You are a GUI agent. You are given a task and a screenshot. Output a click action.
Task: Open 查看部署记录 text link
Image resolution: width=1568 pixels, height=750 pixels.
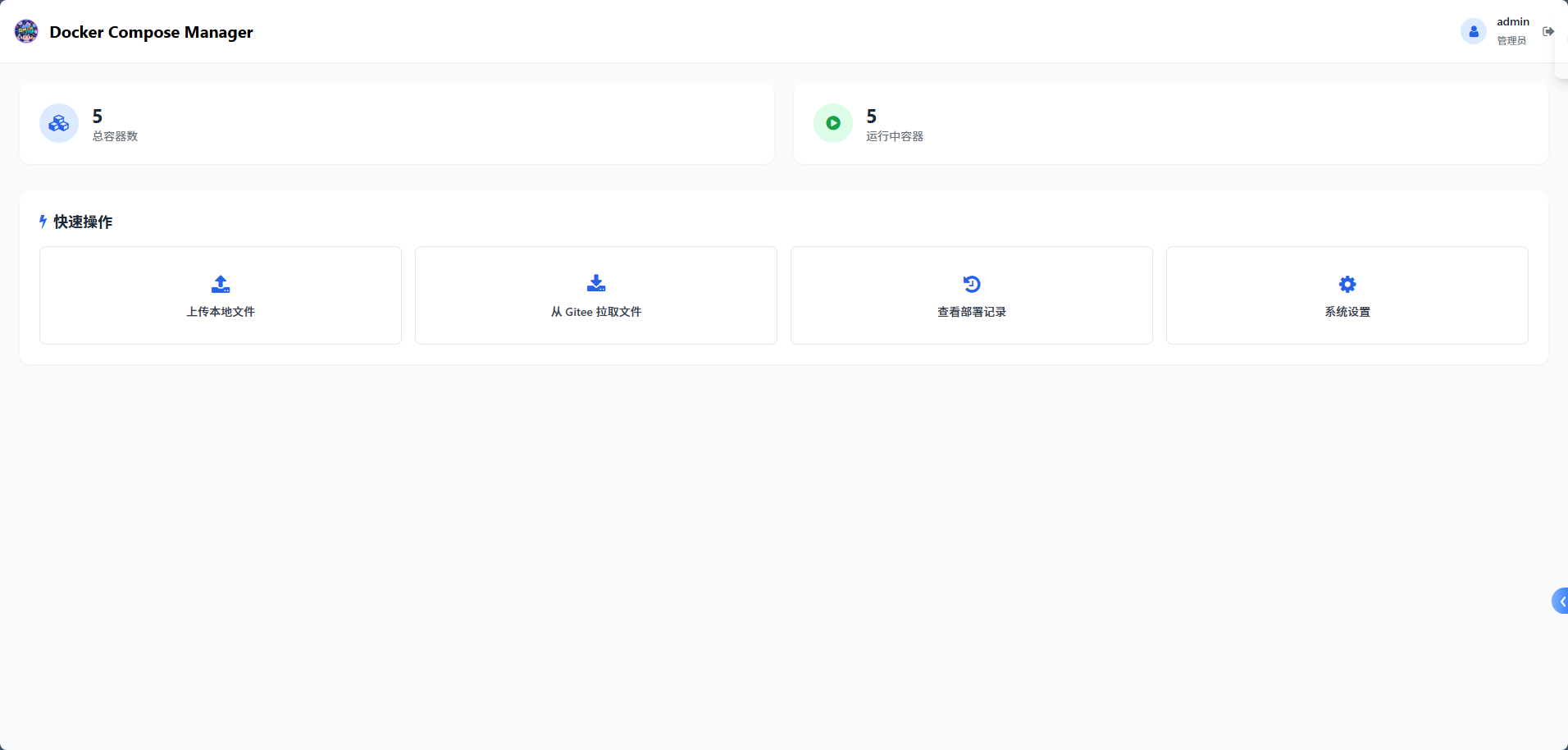click(972, 312)
